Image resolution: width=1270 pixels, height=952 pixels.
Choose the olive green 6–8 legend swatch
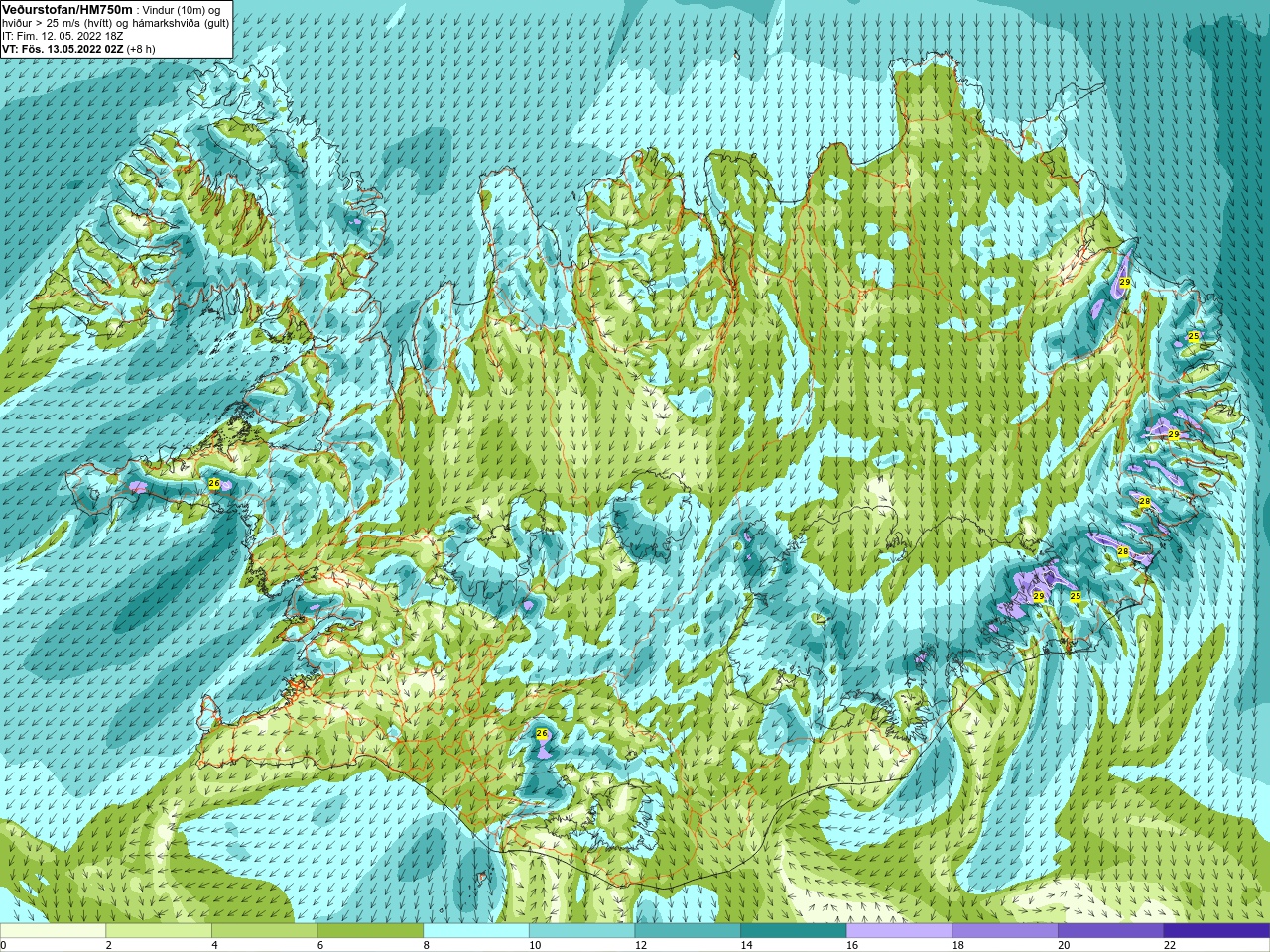[370, 931]
